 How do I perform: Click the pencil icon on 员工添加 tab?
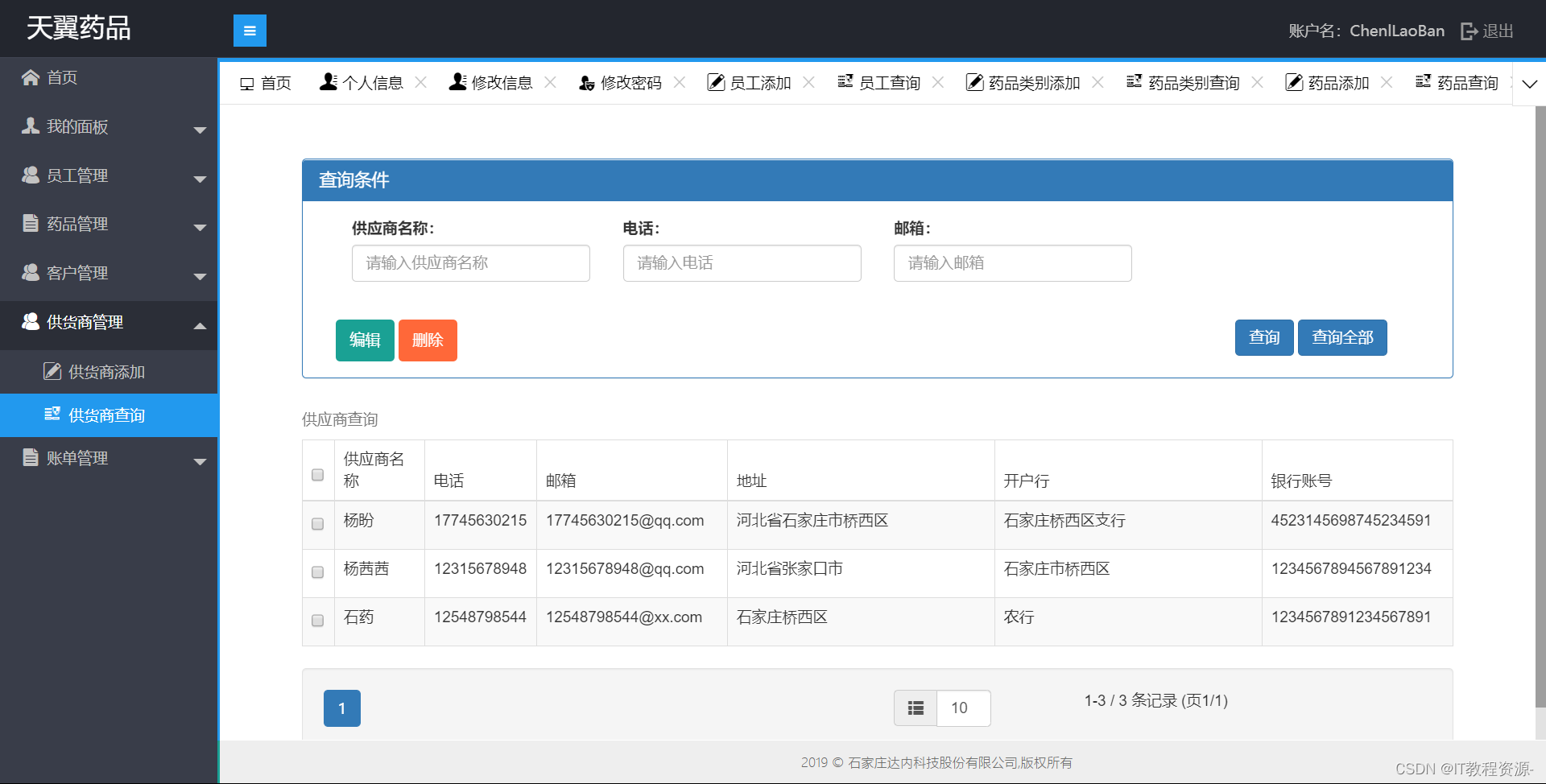coord(716,82)
